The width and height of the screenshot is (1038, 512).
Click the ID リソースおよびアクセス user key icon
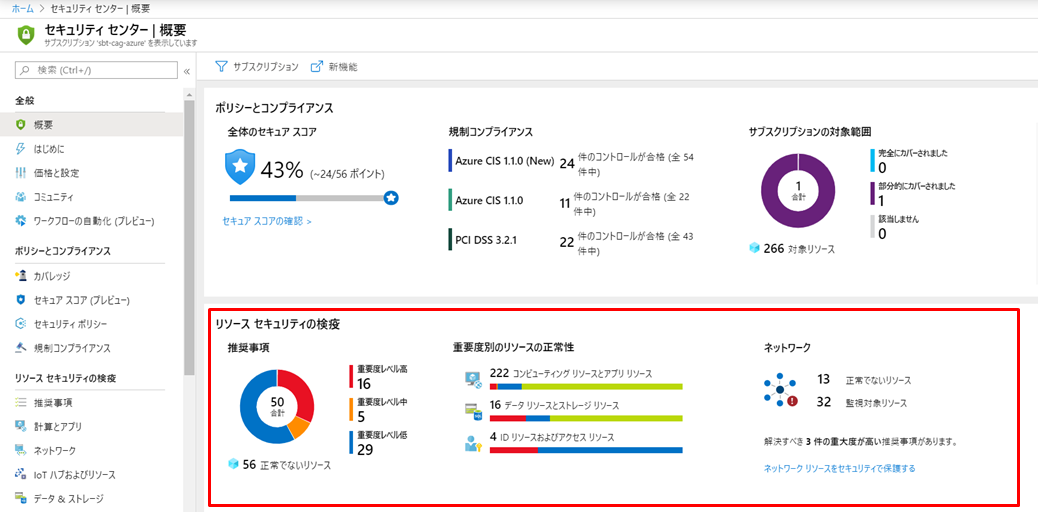click(x=473, y=443)
